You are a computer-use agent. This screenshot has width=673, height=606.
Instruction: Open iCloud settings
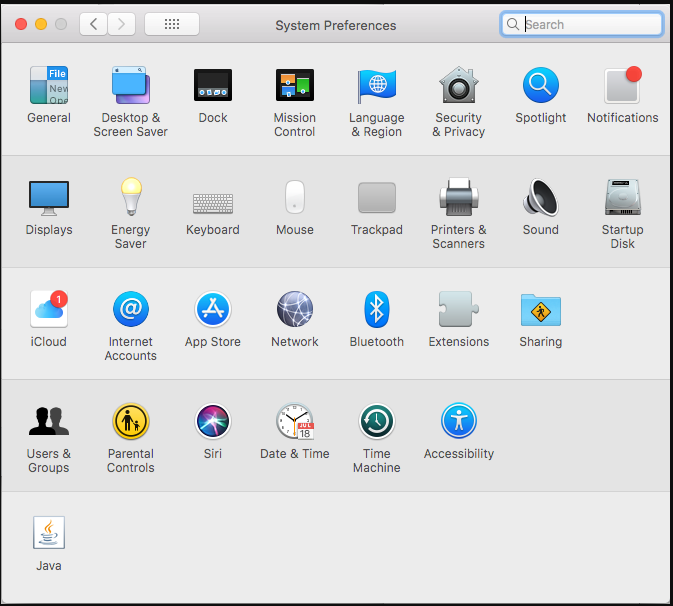pyautogui.click(x=48, y=310)
